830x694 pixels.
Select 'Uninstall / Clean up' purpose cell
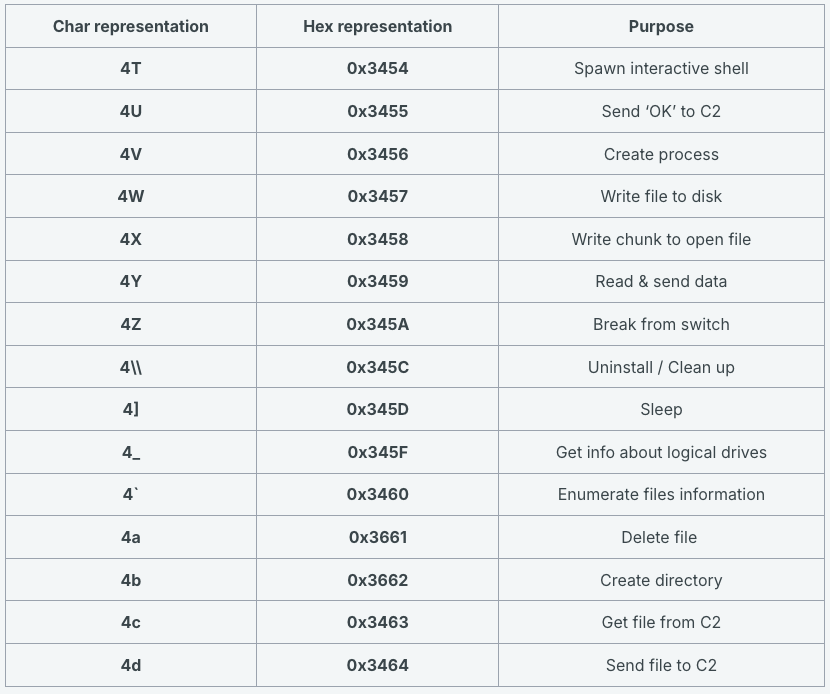661,368
